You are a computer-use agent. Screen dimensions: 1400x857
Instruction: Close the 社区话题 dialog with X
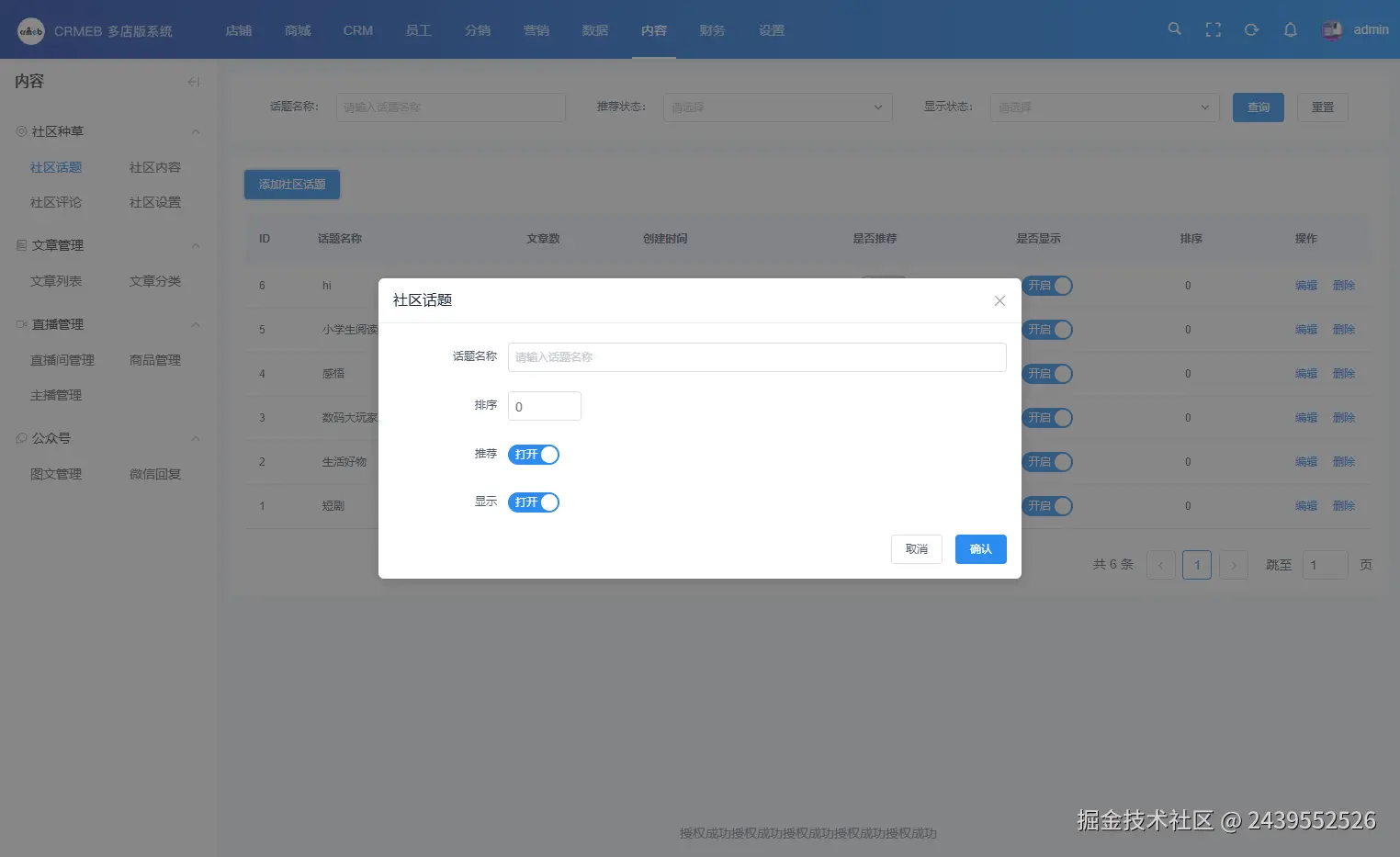coord(999,301)
